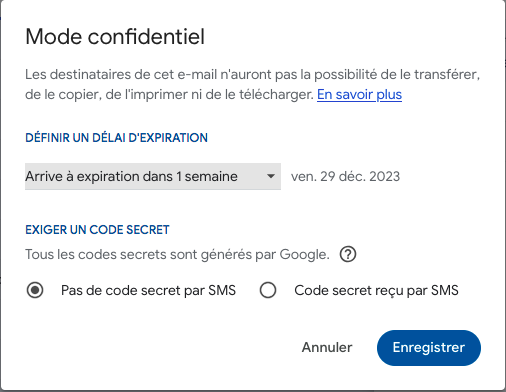This screenshot has height=392, width=506.
Task: Click the text 'Tous les codes secrets sont générés'
Action: 139,255
